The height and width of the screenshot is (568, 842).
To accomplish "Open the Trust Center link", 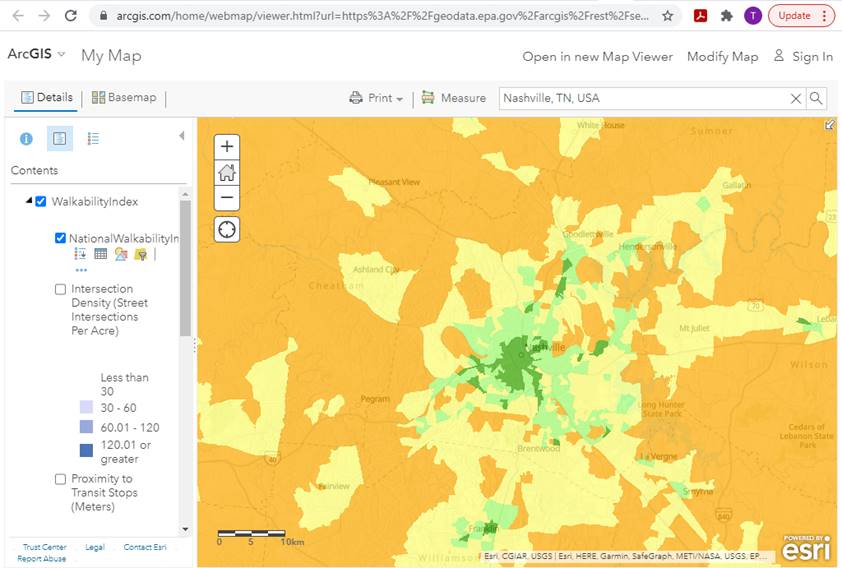I will [45, 547].
